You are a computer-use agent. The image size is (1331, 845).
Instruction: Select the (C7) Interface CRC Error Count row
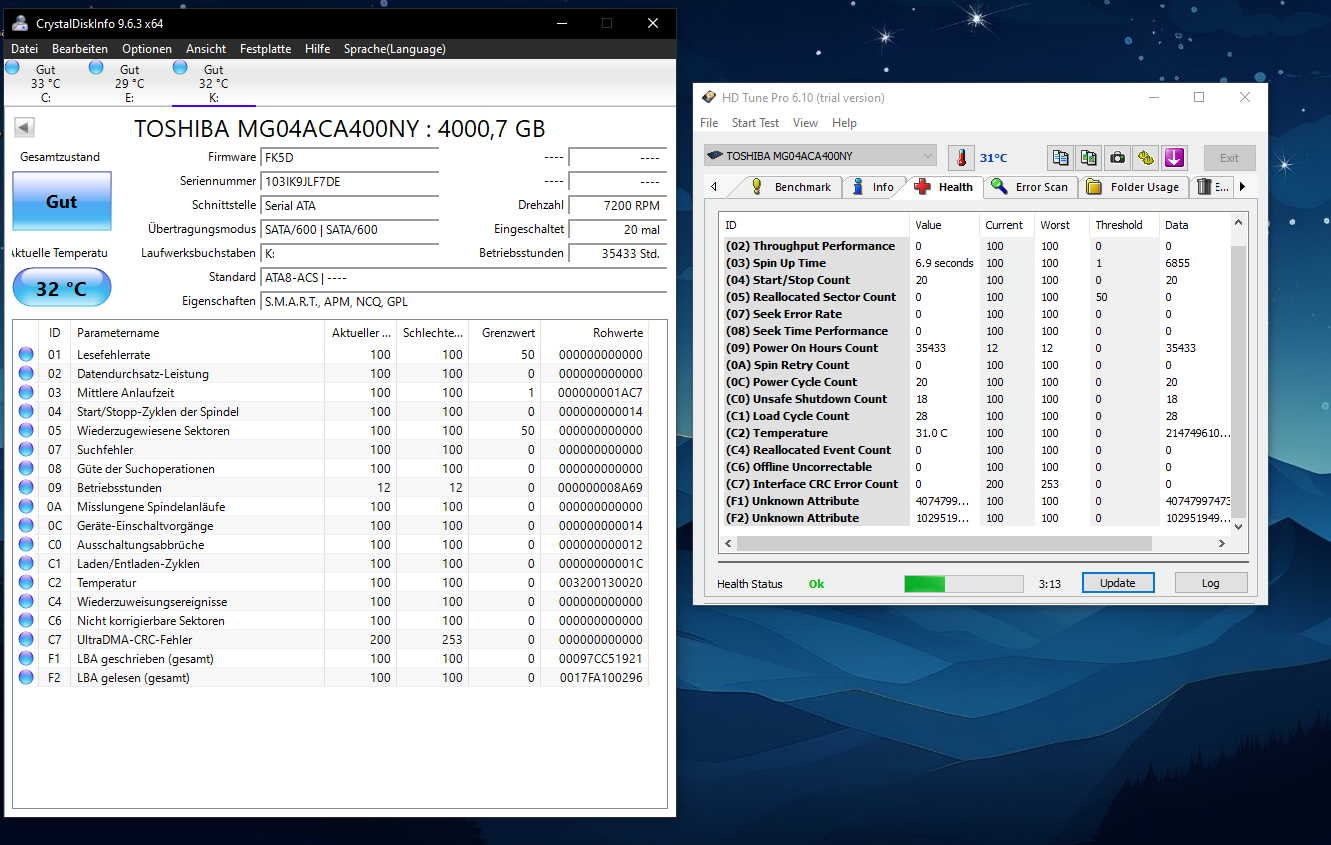pos(975,484)
